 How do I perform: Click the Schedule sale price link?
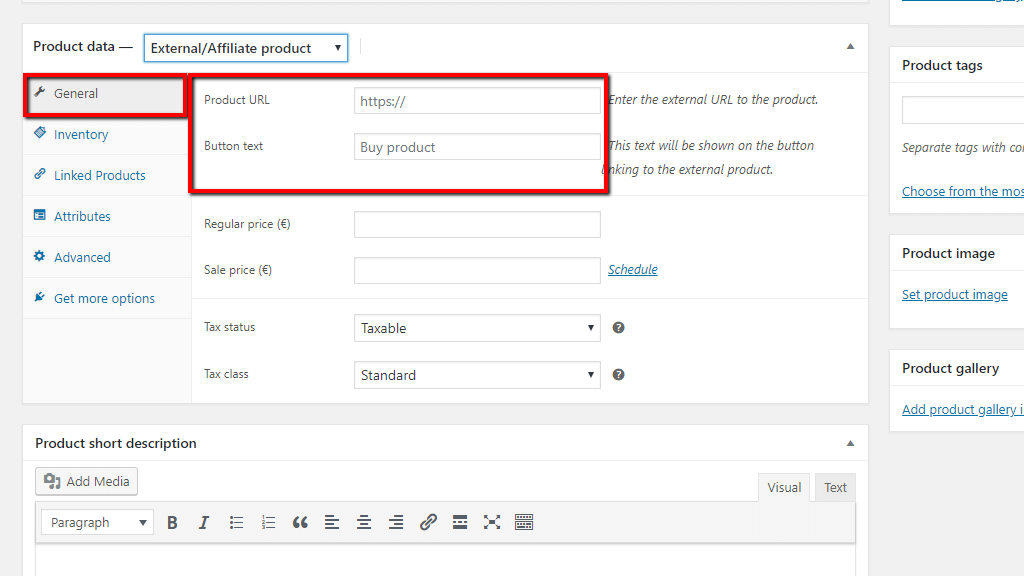pyautogui.click(x=633, y=270)
